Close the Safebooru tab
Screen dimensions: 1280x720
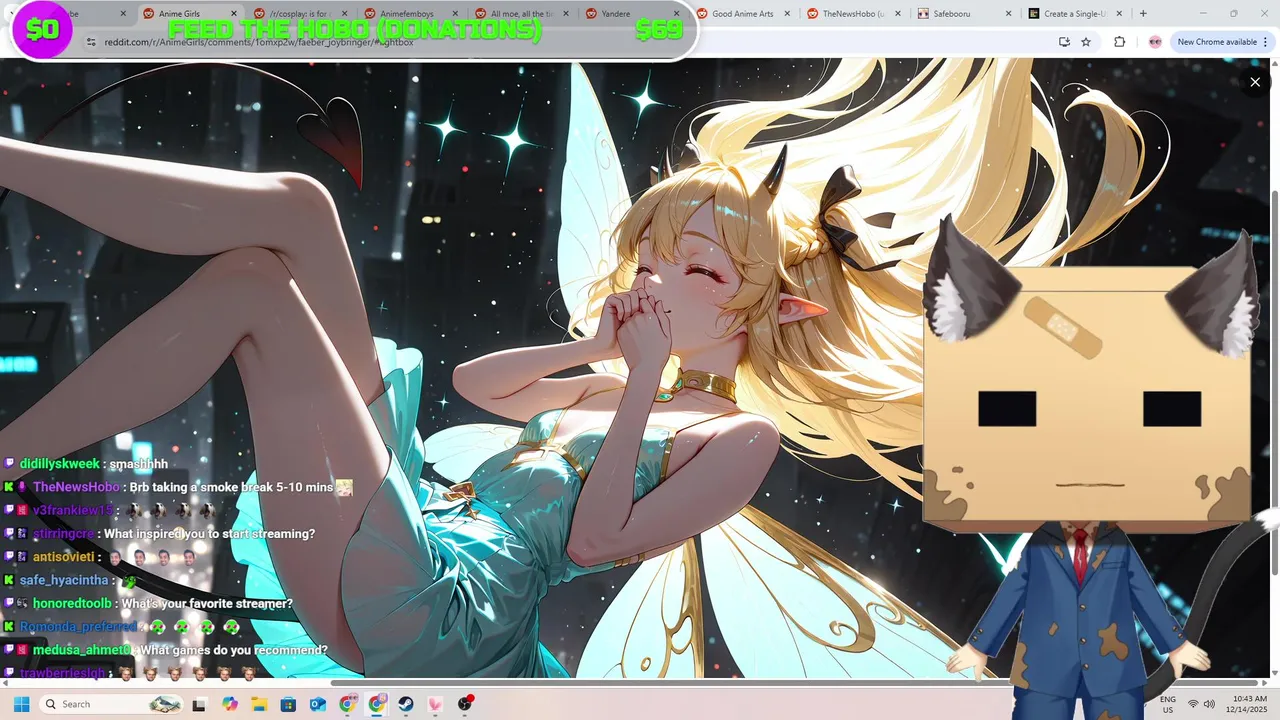tap(1008, 14)
